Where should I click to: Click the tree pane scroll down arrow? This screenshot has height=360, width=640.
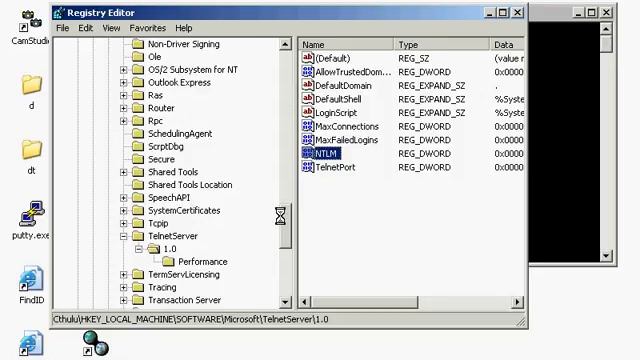pos(285,302)
